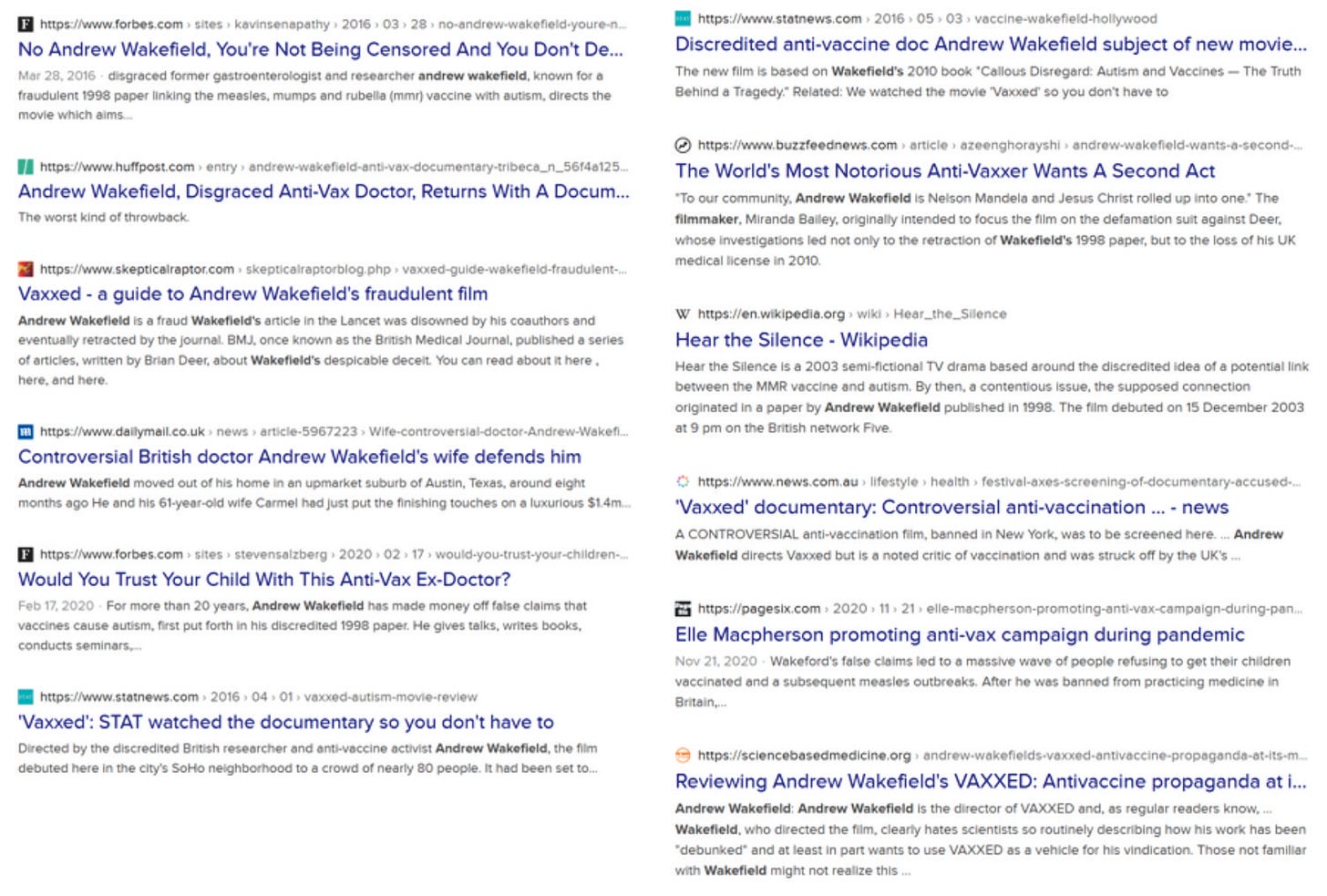Click the STAT favicon beside vaxxed-autism-movie-review

[26, 697]
